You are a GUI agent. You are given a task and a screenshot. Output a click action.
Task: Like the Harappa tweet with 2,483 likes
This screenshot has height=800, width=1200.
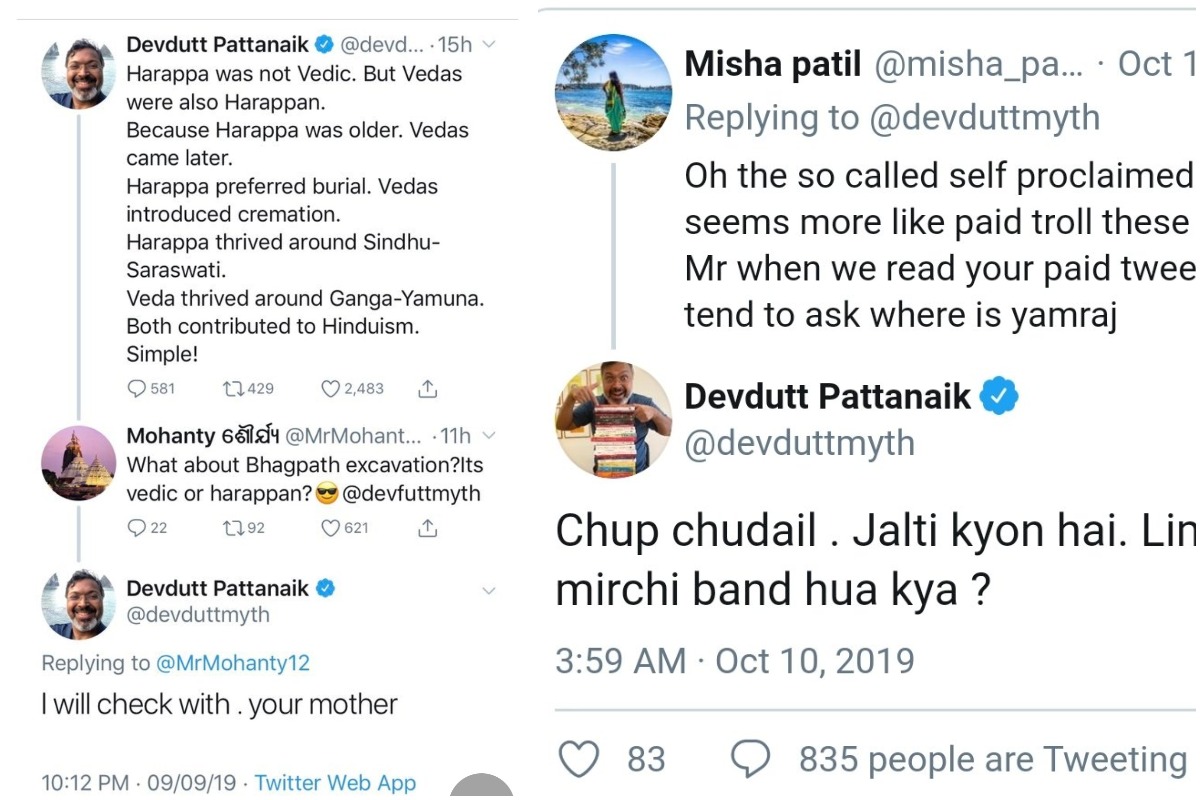pyautogui.click(x=331, y=388)
